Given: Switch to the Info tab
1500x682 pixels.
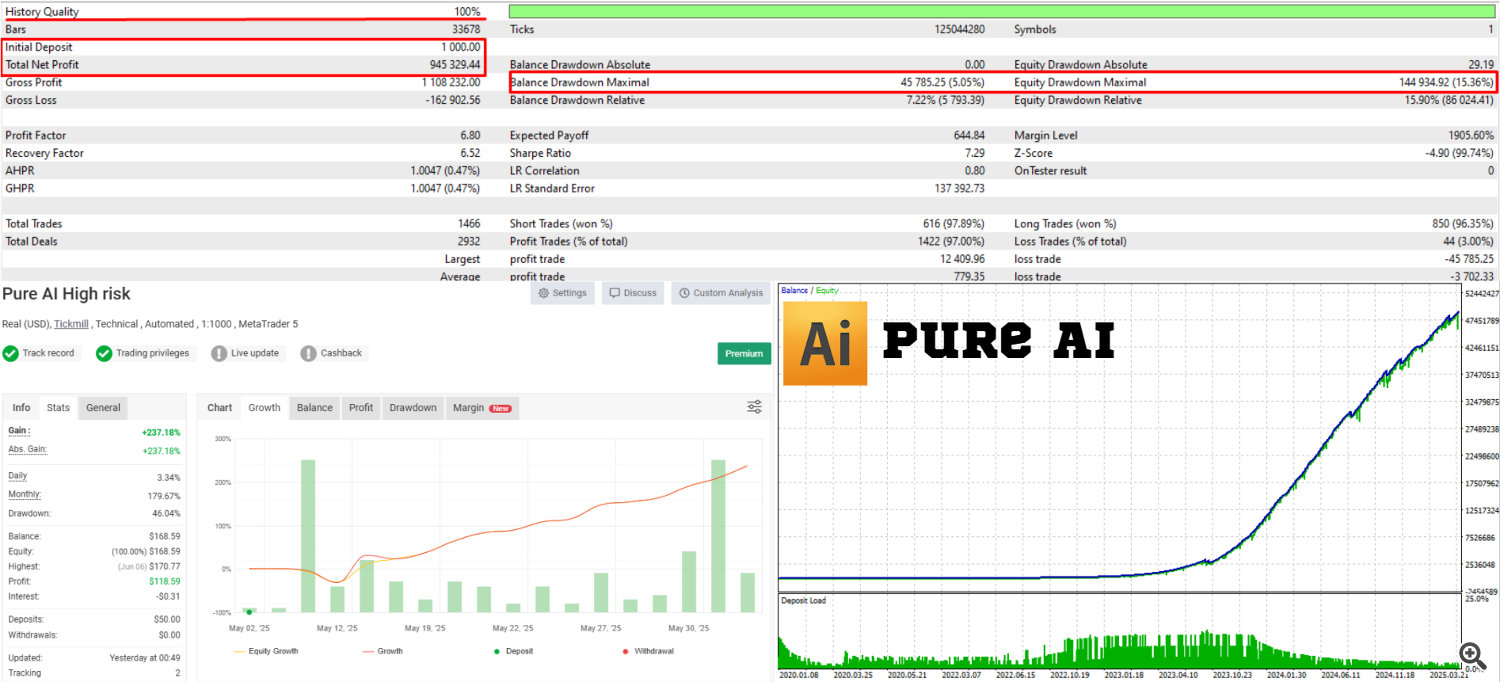Looking at the screenshot, I should click(21, 408).
